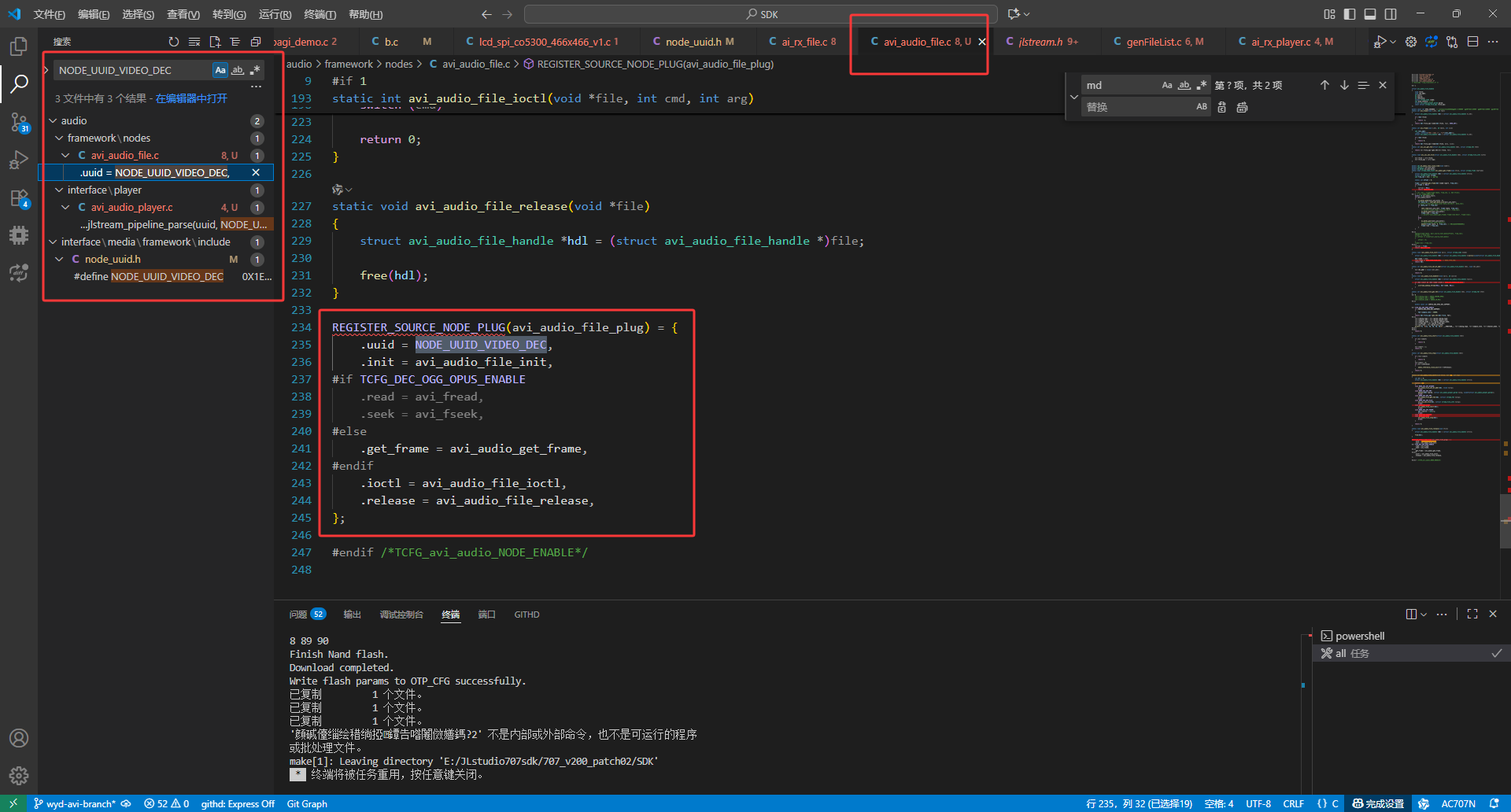Viewport: 1511px width, 812px height.
Task: Split the terminal panel
Action: (1411, 614)
